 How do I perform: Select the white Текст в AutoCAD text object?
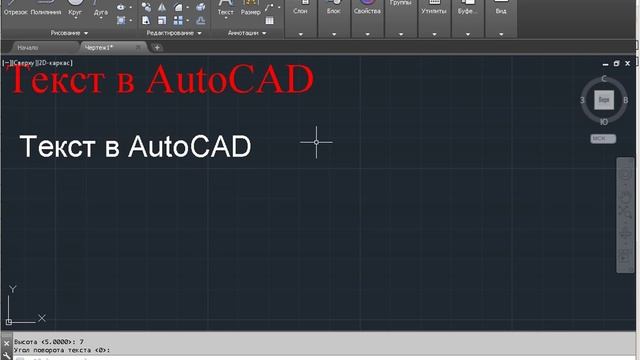click(x=135, y=146)
